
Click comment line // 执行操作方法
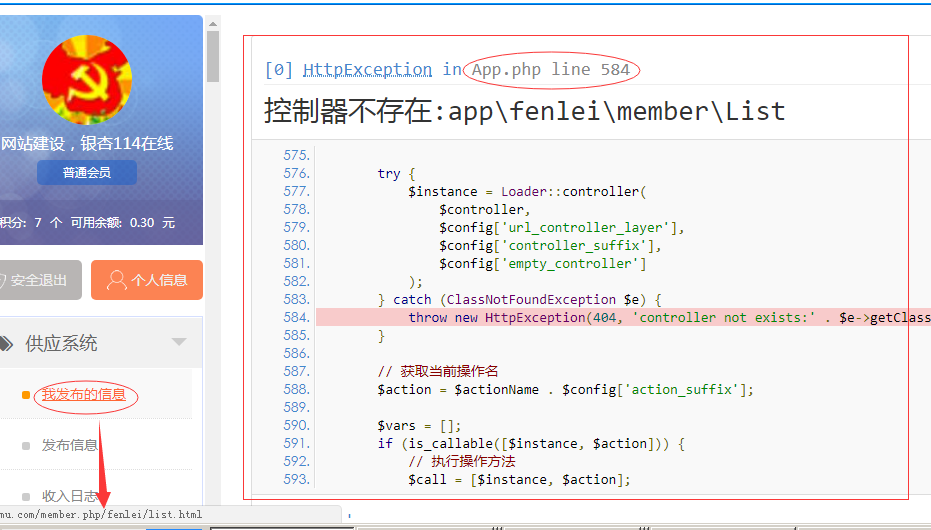[x=461, y=461]
